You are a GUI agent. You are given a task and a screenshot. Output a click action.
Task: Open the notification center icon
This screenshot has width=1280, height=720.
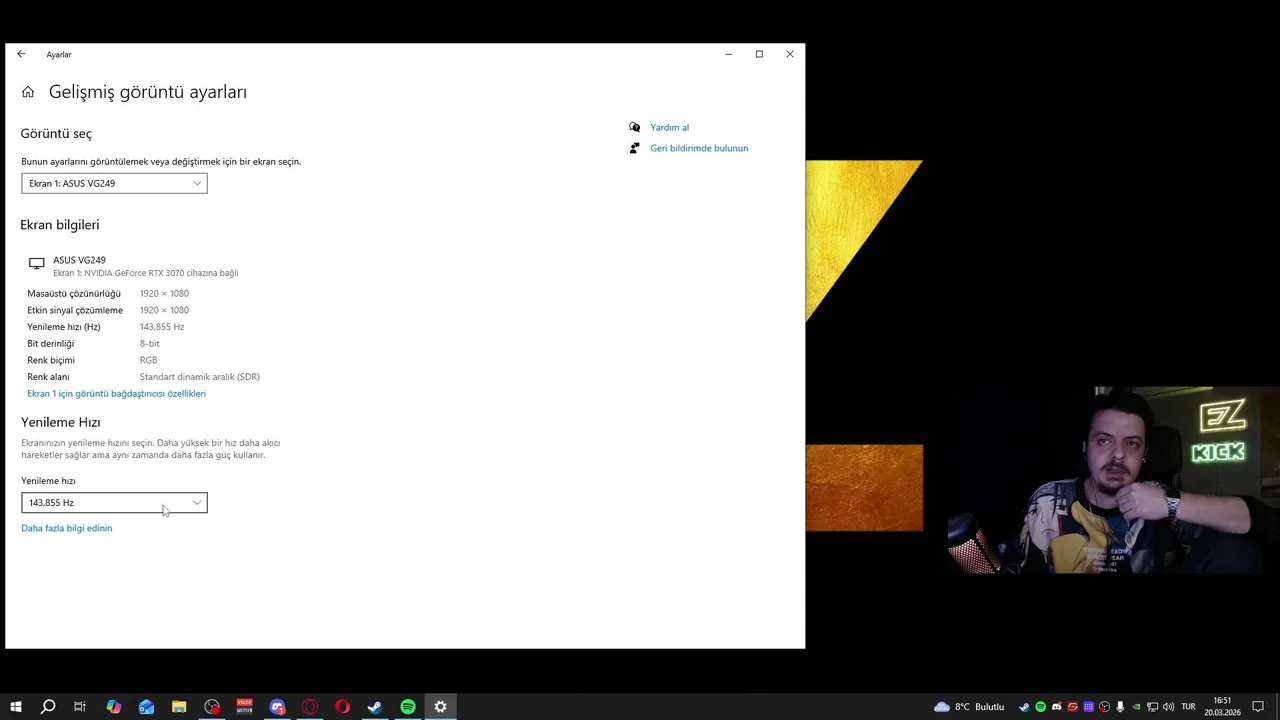[x=1258, y=707]
